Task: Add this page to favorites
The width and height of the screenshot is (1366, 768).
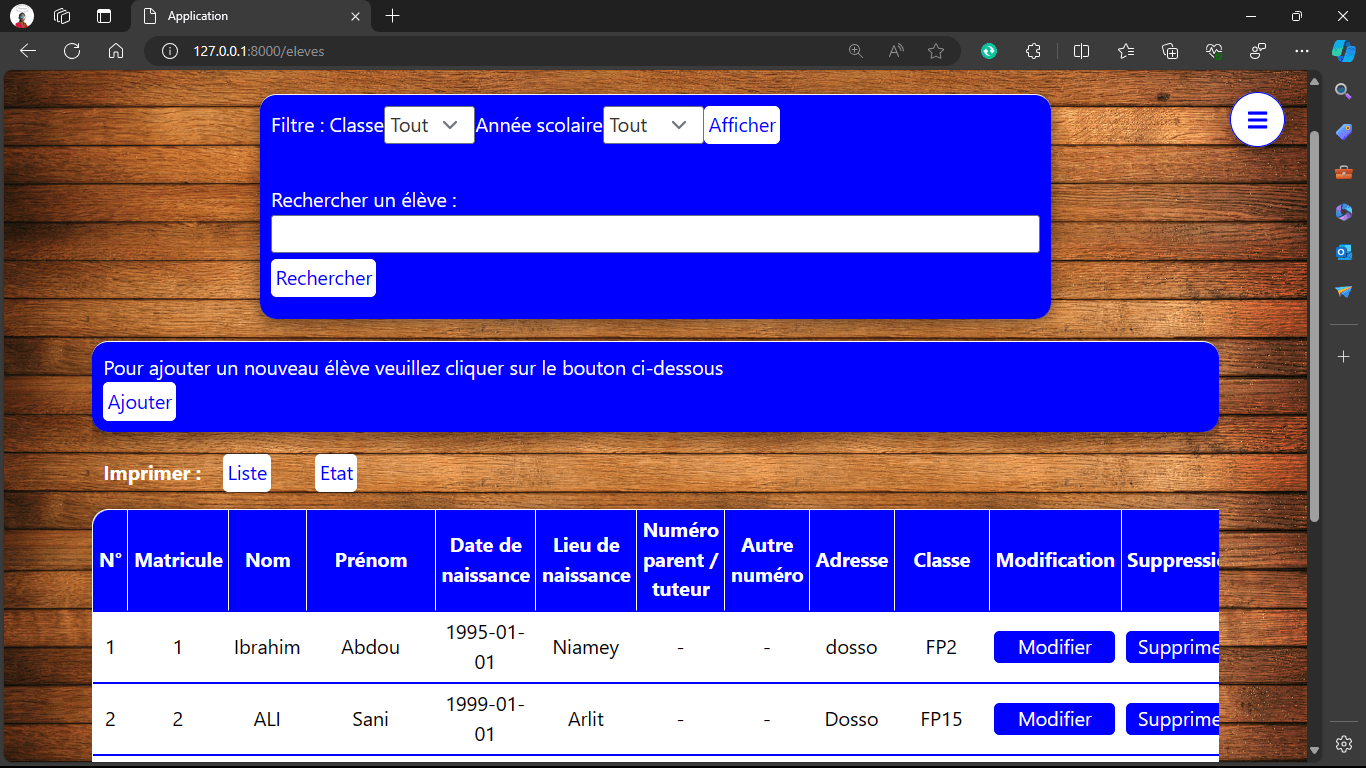Action: (936, 51)
